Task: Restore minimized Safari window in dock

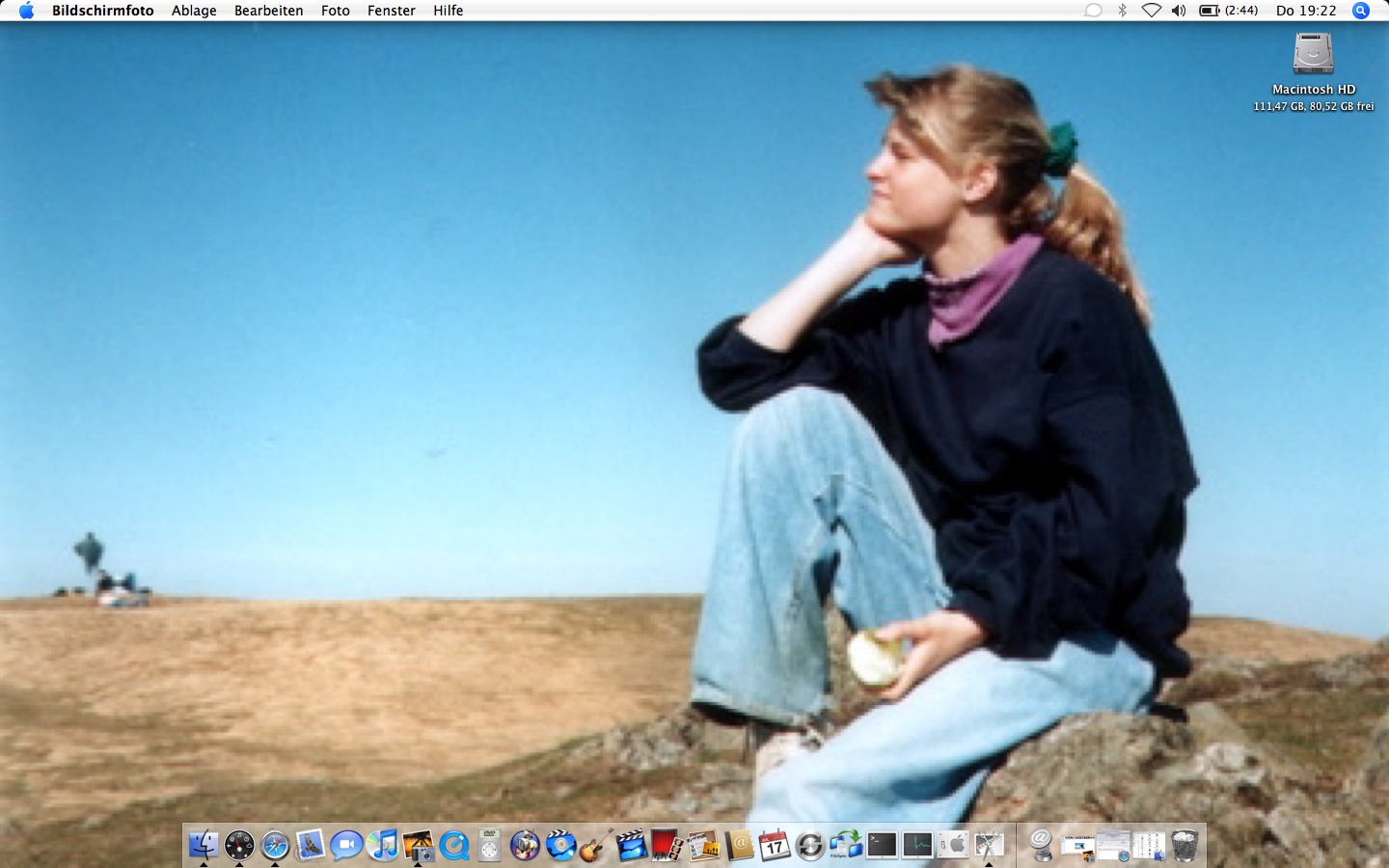Action: click(1113, 846)
